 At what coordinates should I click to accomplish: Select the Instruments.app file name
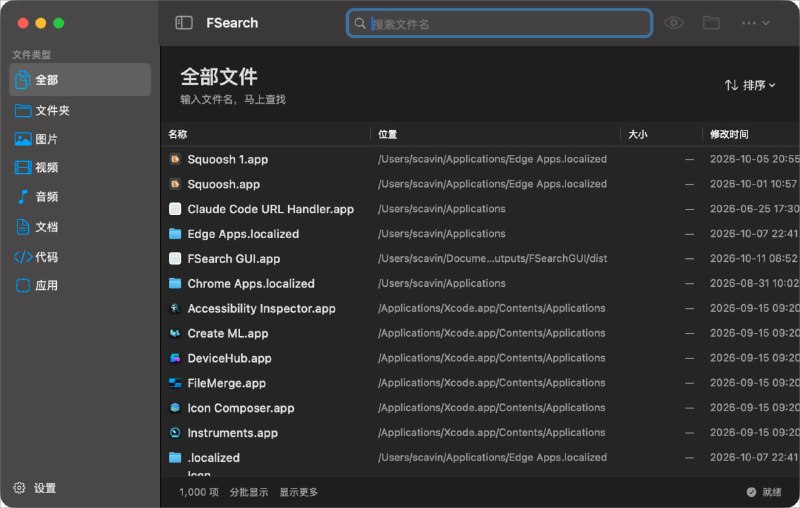233,433
